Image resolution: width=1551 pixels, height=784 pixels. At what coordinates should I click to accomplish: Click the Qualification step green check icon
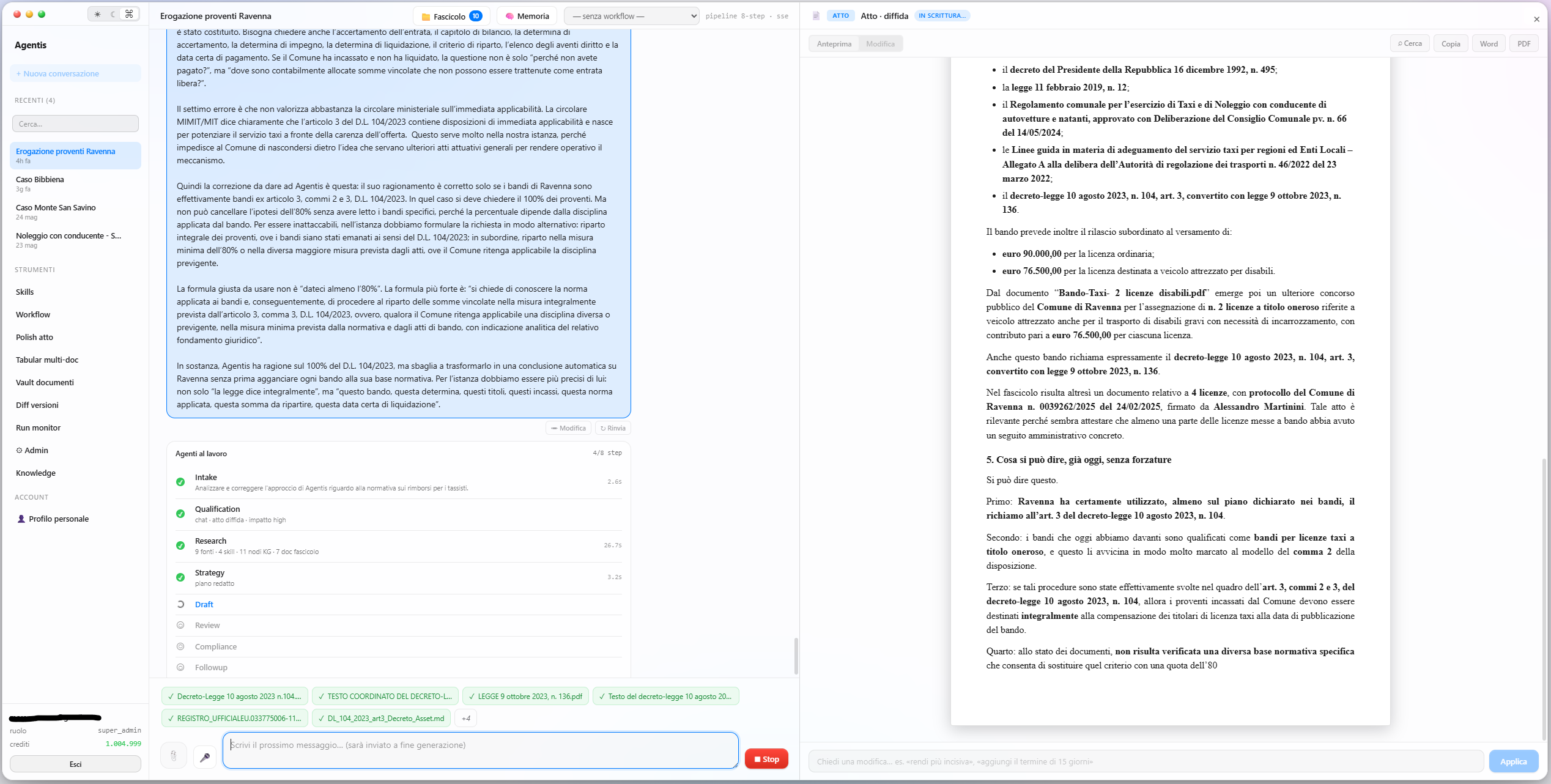pyautogui.click(x=180, y=514)
